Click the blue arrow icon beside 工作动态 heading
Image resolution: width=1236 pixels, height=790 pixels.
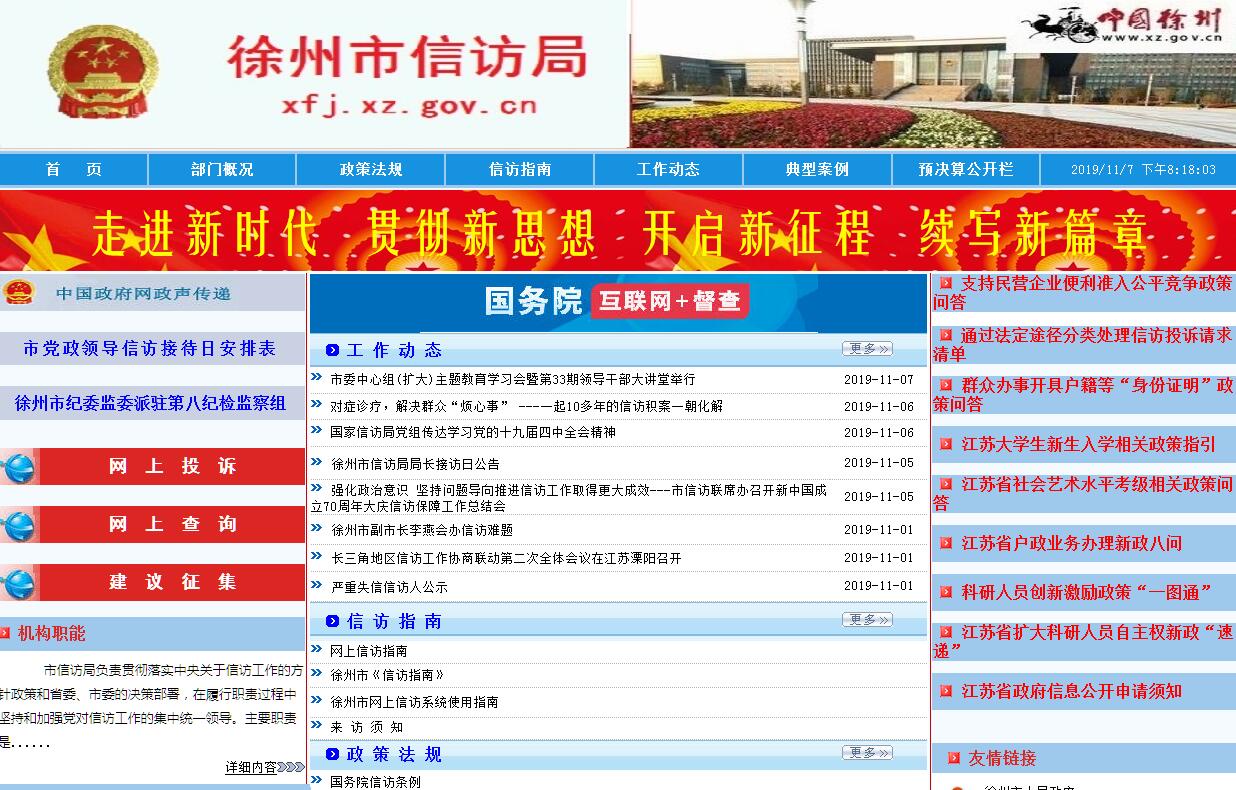[x=332, y=350]
